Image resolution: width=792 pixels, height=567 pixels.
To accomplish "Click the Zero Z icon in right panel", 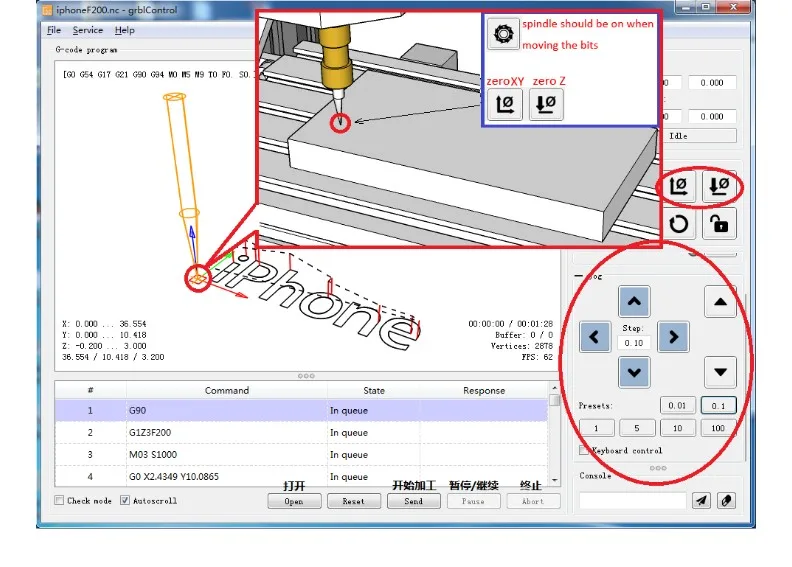I will pos(719,186).
